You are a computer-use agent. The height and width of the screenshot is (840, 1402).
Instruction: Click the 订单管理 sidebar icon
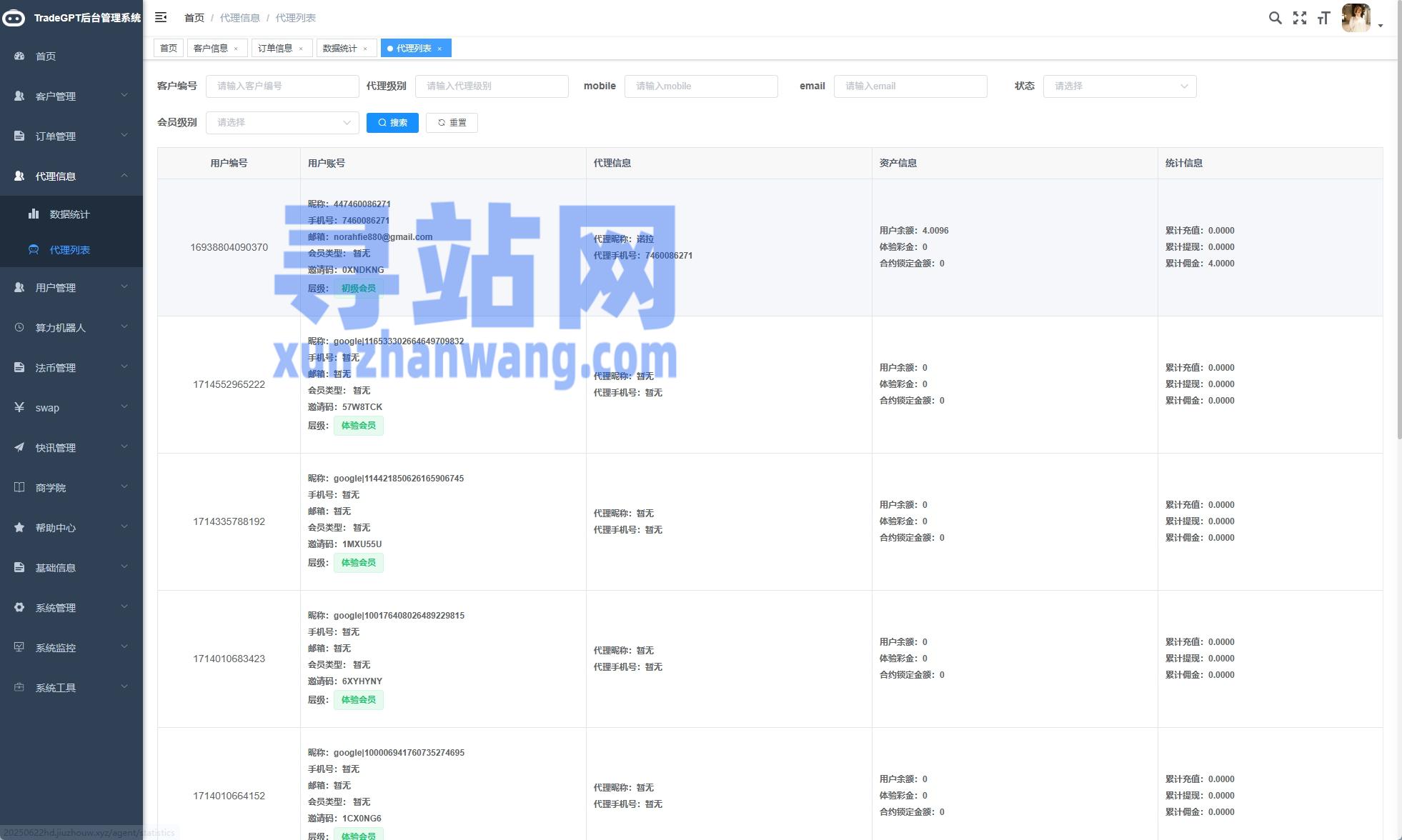click(x=19, y=136)
